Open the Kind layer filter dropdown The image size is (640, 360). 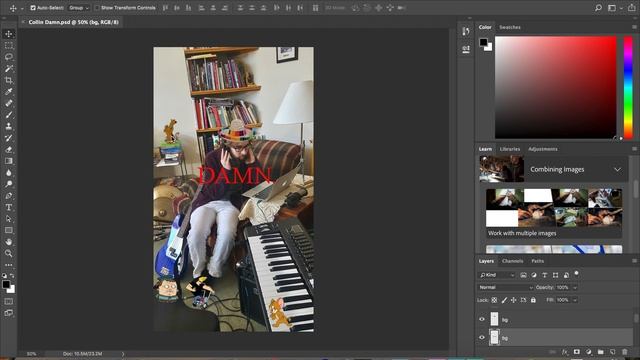click(497, 275)
